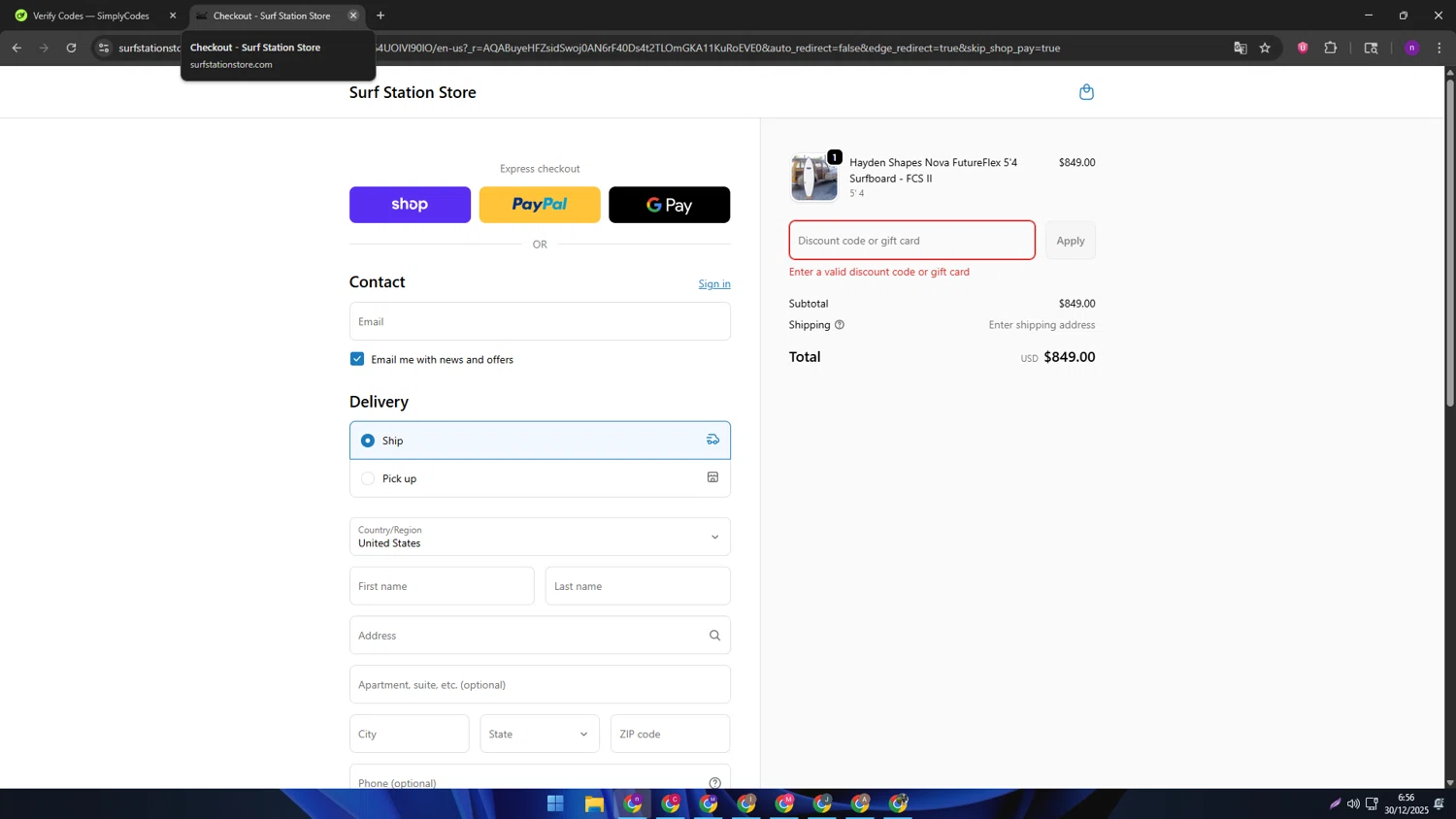This screenshot has height=819, width=1456.
Task: Click the address search magnifier icon
Action: (714, 636)
